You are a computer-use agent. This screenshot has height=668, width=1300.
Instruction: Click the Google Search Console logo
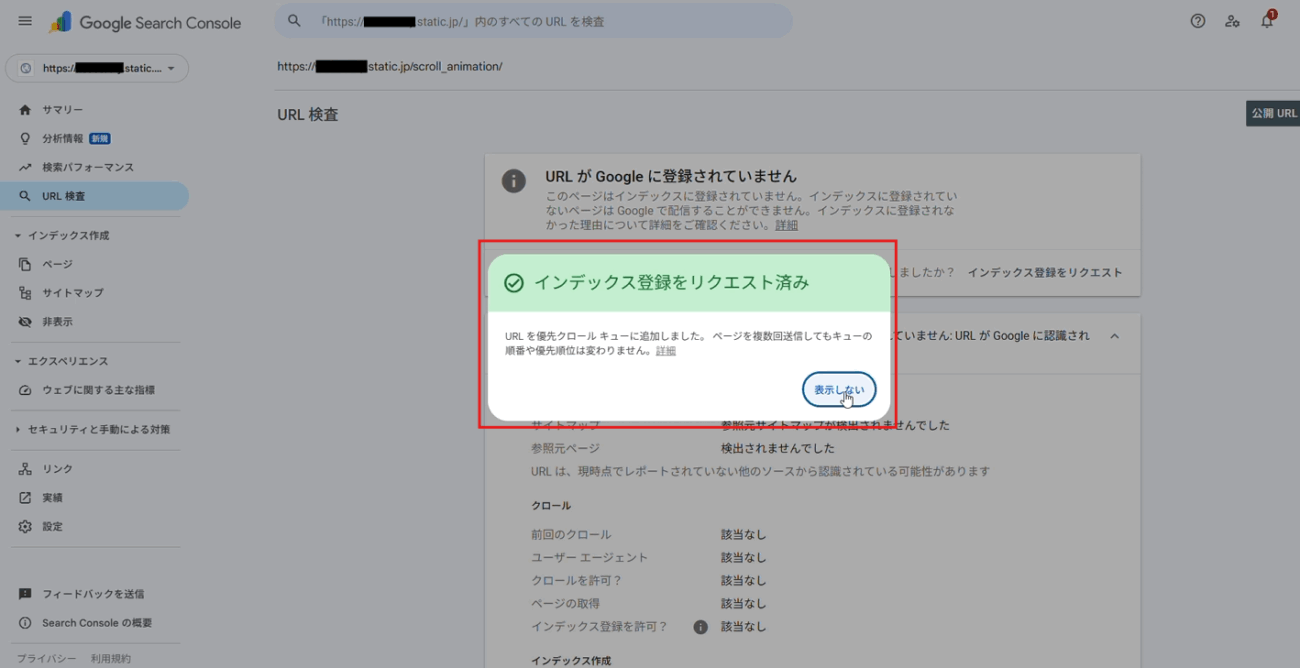(146, 22)
